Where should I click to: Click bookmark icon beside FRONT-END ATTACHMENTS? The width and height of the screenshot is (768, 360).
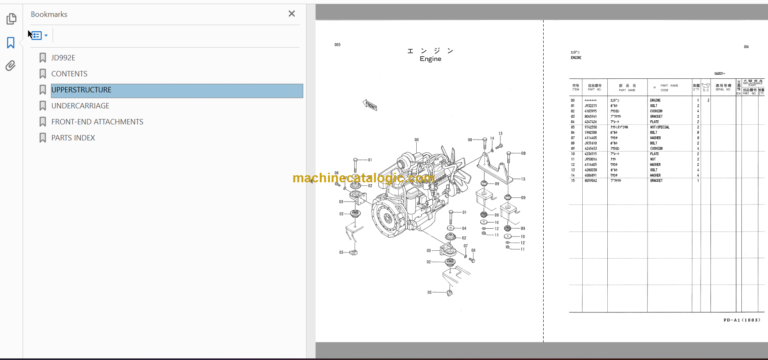click(x=43, y=122)
